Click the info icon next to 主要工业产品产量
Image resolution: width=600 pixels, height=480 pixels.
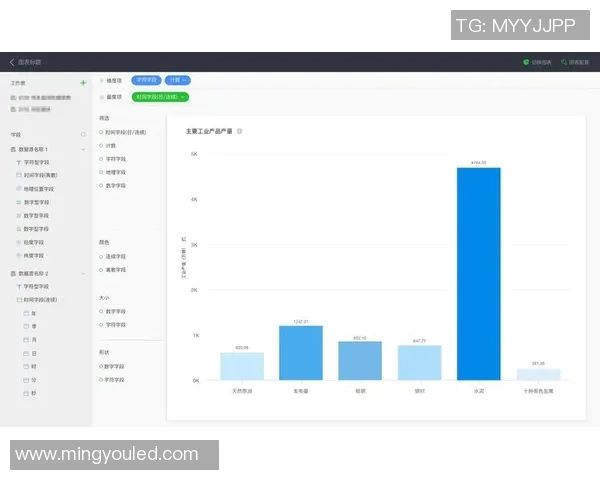tap(240, 131)
